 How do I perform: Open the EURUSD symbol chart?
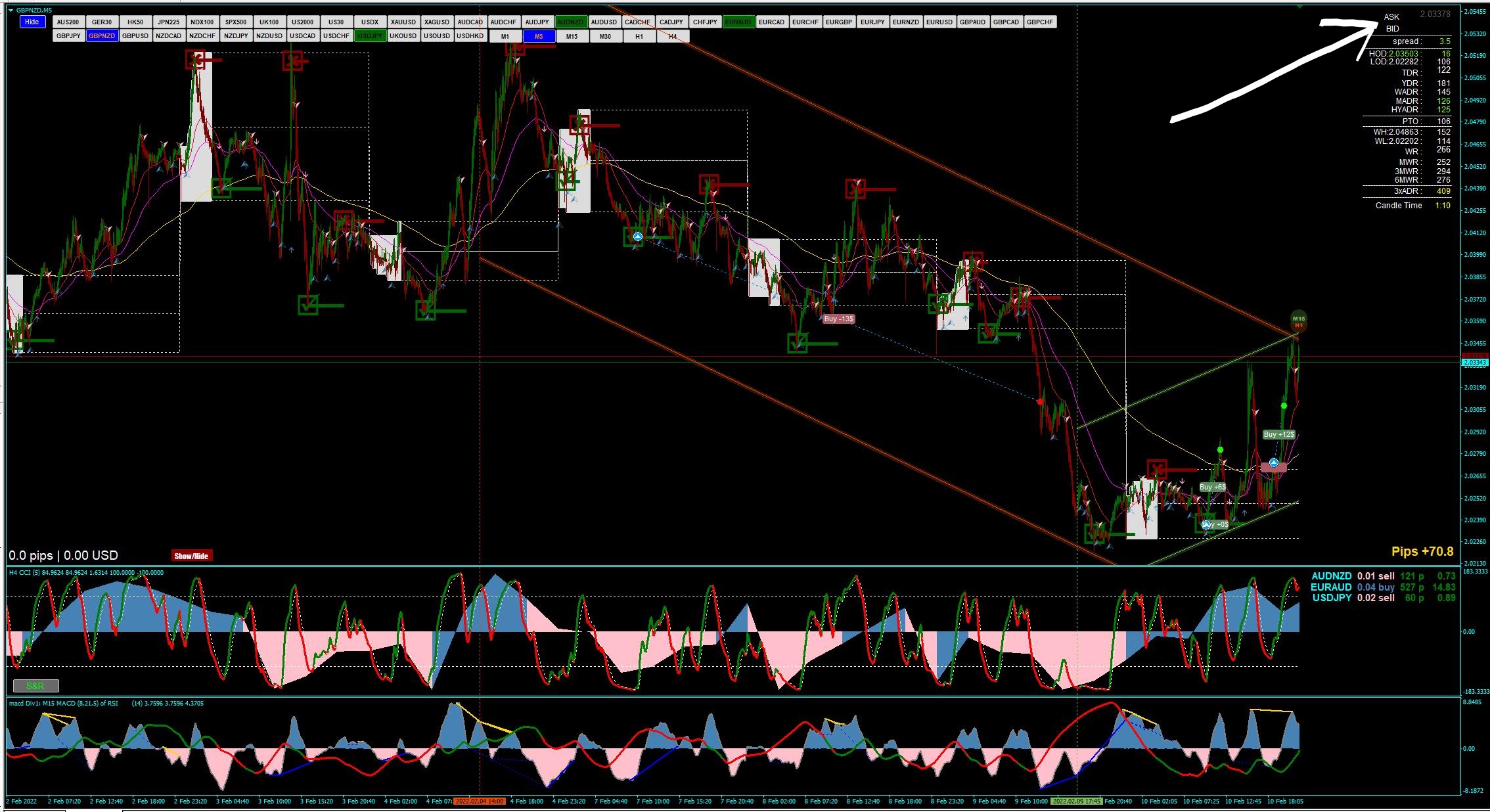point(939,22)
